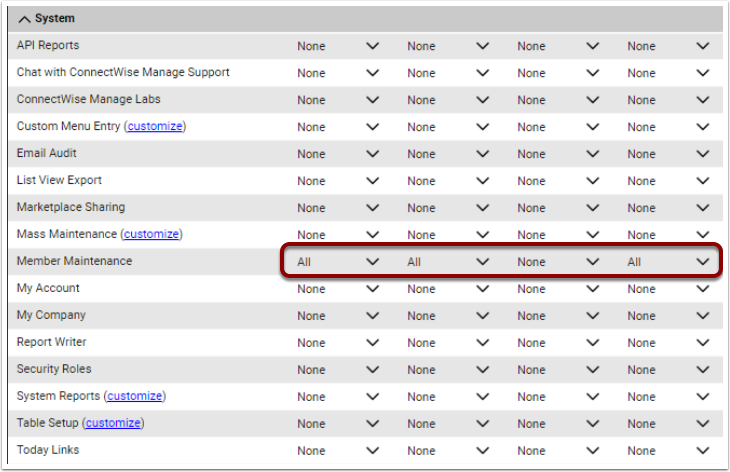Open the second-column dropdown for Report Writer
730x472 pixels.
(x=448, y=343)
